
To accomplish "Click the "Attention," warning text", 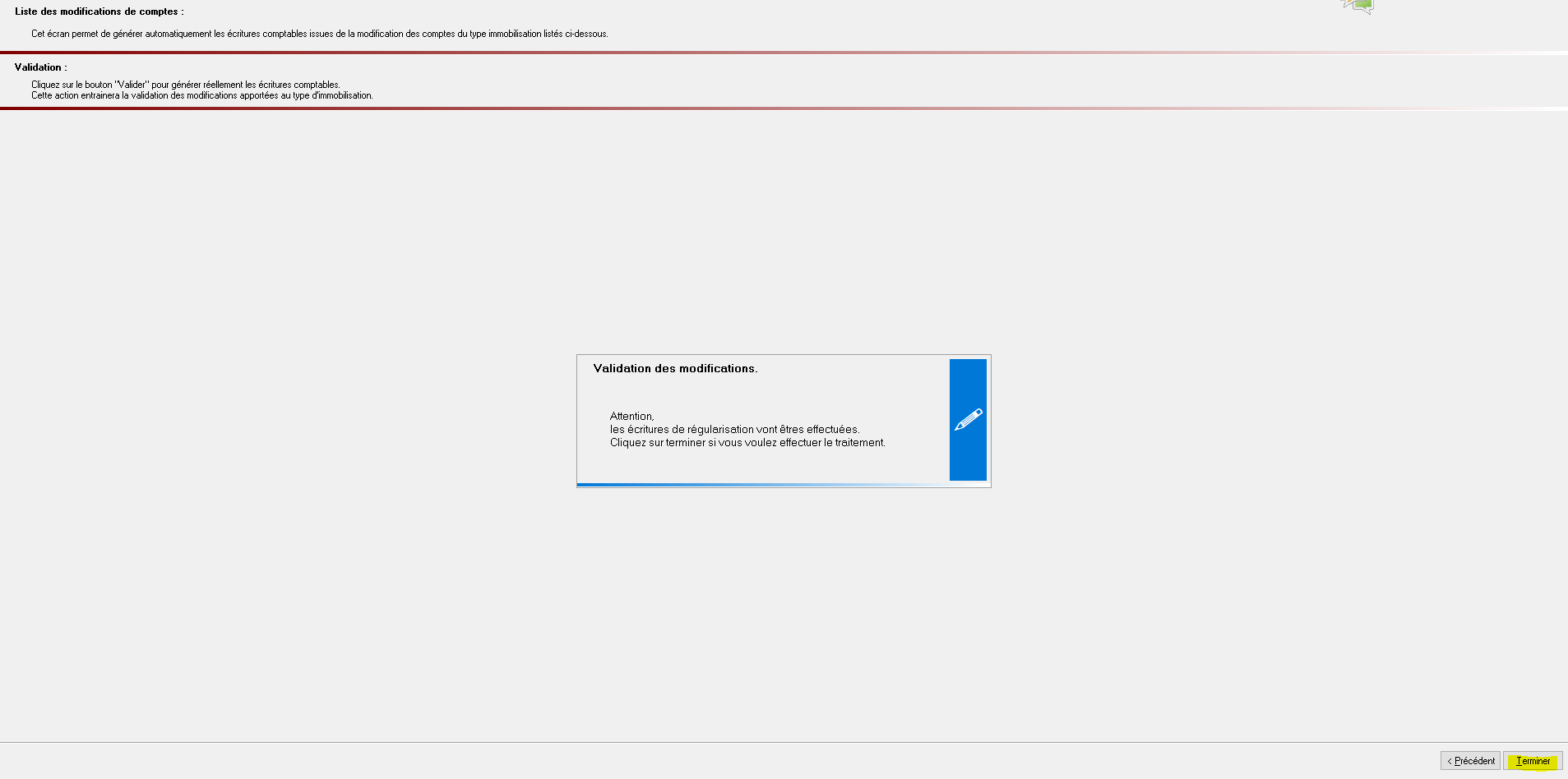I will coord(631,416).
